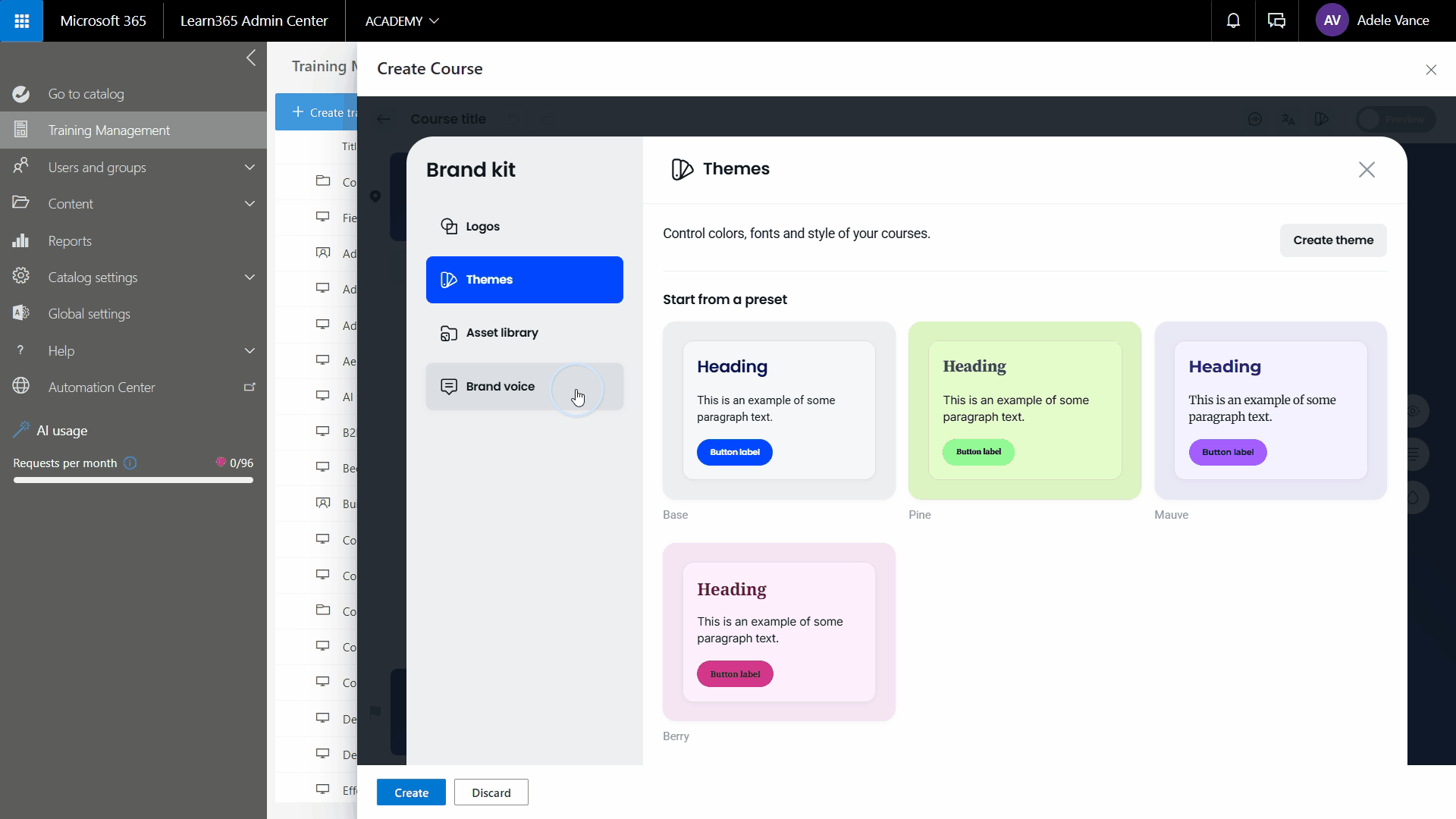Open Asset library in Brand kit
The height and width of the screenshot is (819, 1456).
point(525,333)
